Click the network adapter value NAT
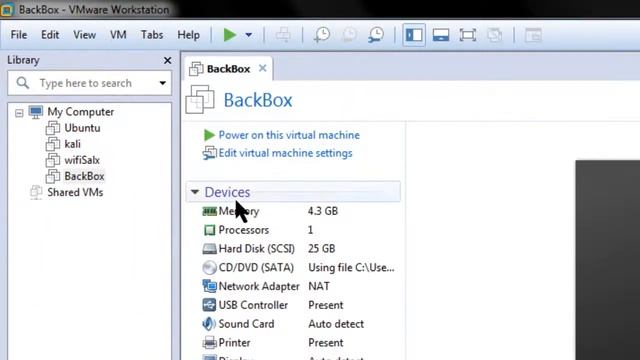Viewport: 640px width, 360px height. click(319, 286)
